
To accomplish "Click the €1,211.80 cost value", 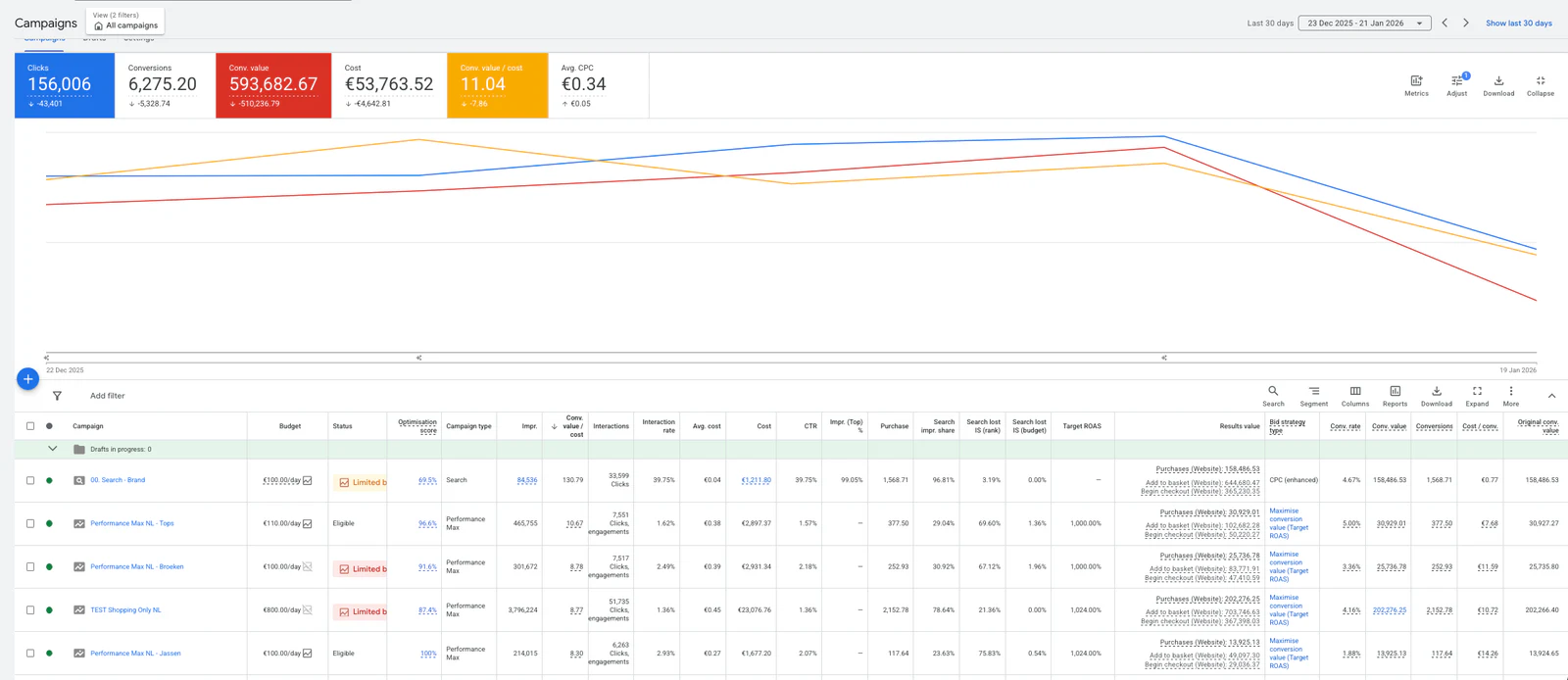I will (x=756, y=480).
